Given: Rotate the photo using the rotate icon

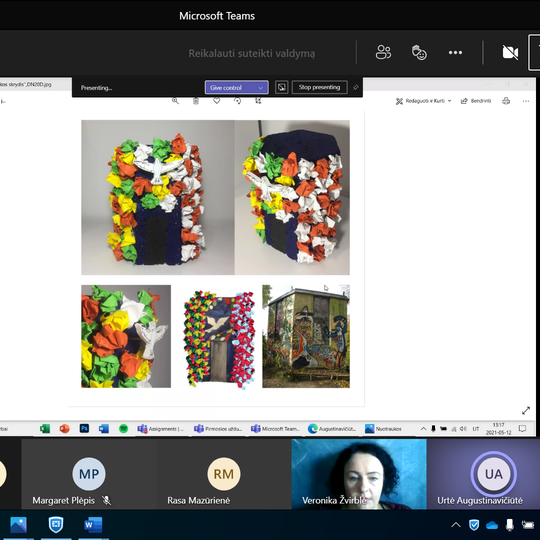Looking at the screenshot, I should coord(237,101).
